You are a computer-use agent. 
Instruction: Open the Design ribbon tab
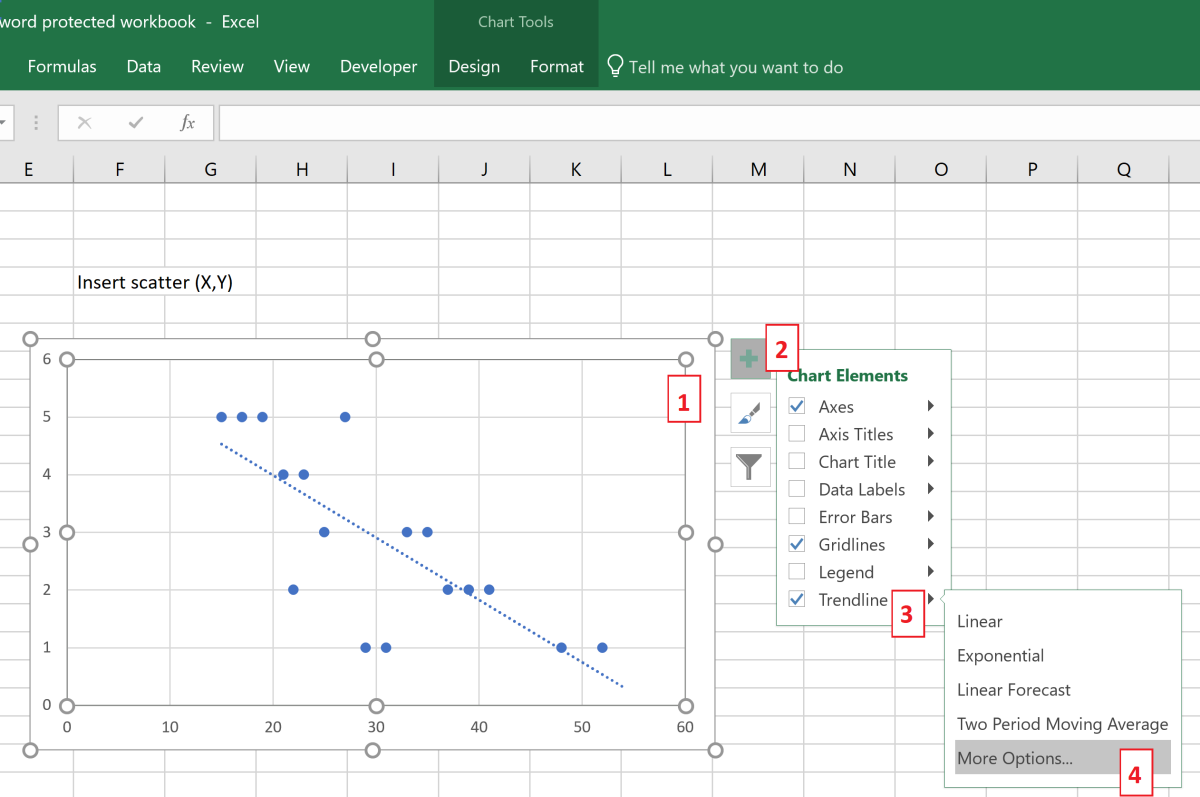(474, 67)
